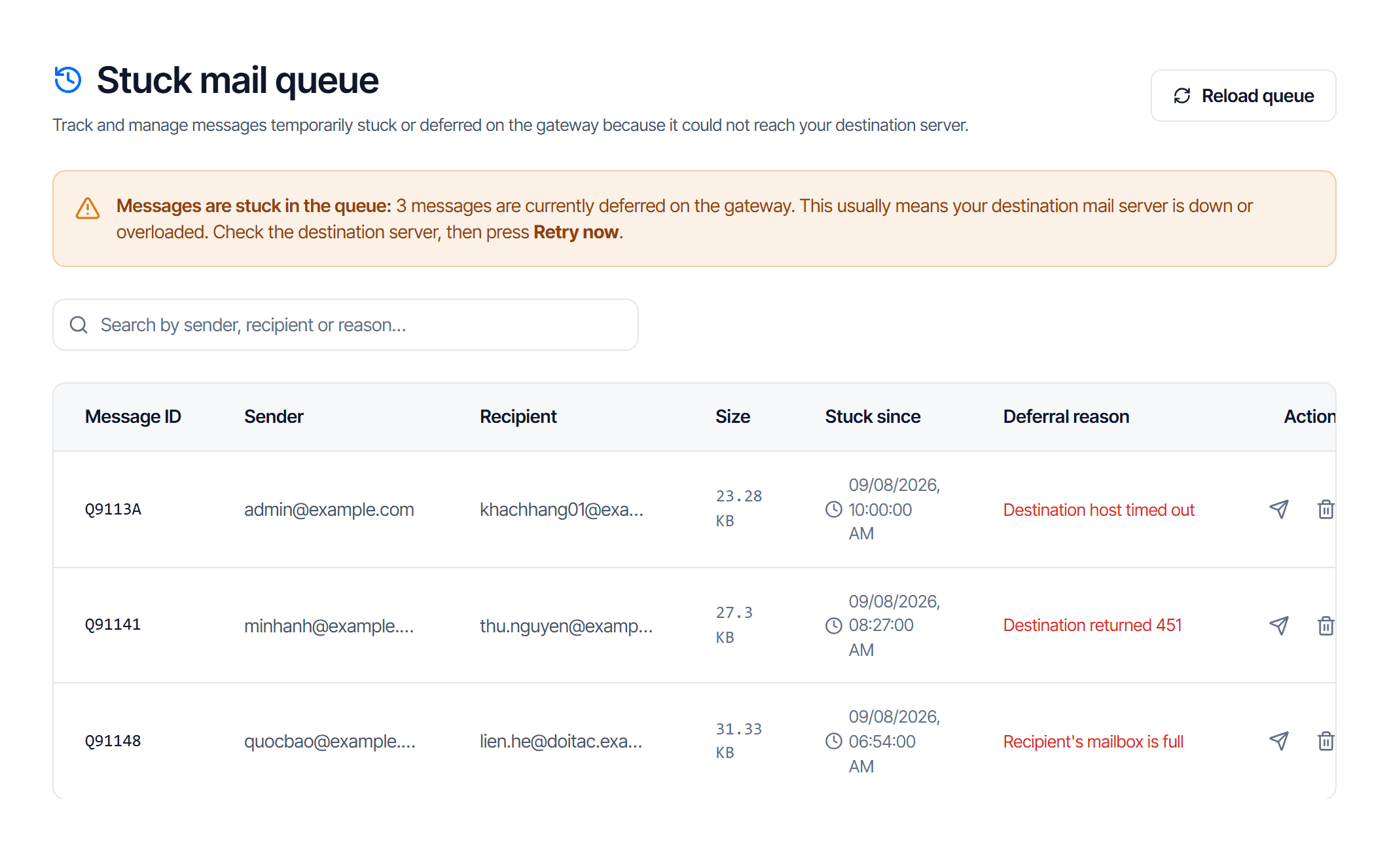Click the 27.3 KB size value
Screen dimensions: 1389x868
click(x=734, y=625)
